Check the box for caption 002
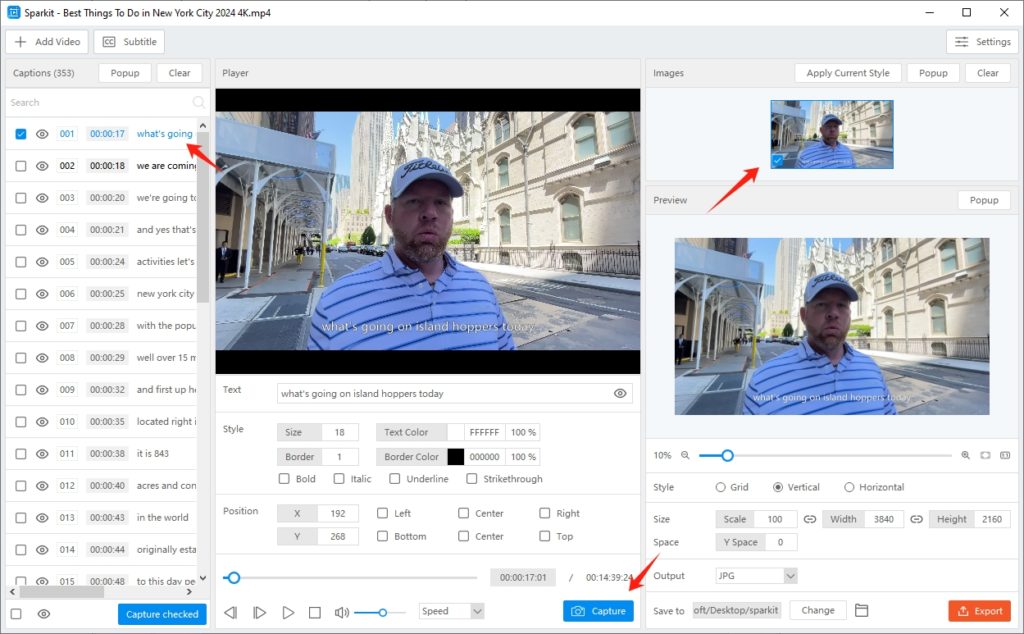 tap(20, 166)
